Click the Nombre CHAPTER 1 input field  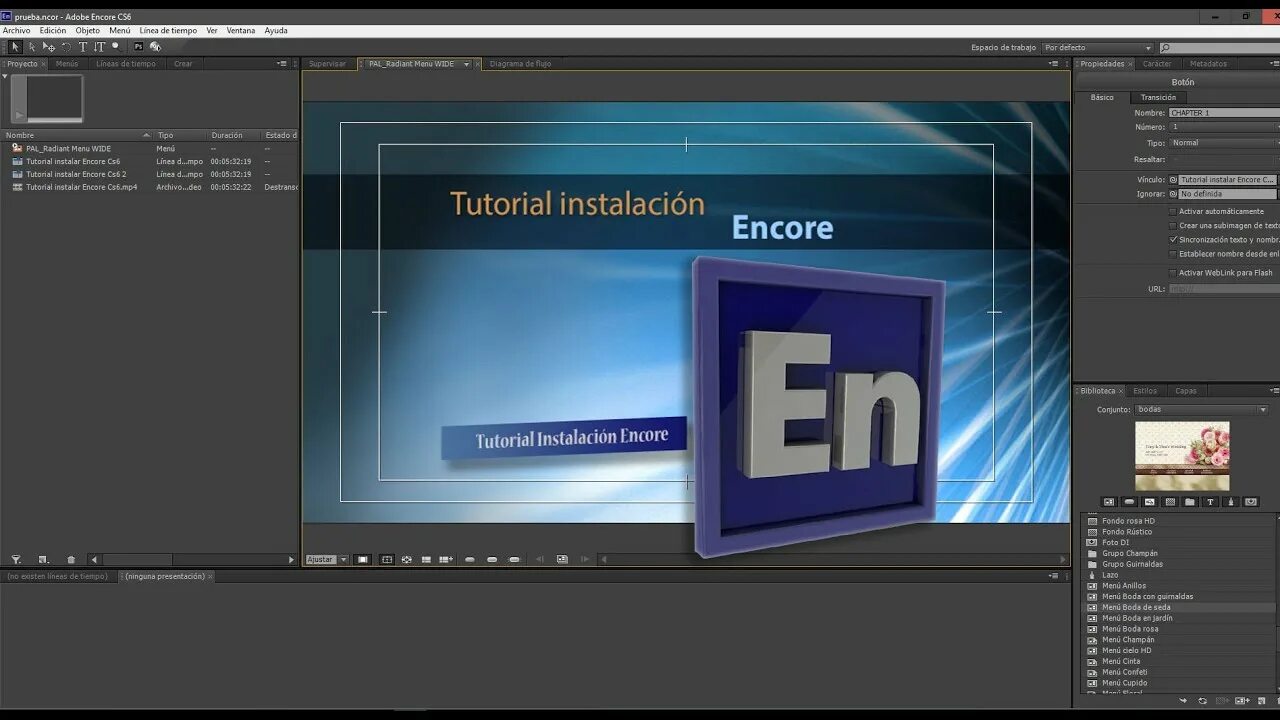tap(1224, 113)
